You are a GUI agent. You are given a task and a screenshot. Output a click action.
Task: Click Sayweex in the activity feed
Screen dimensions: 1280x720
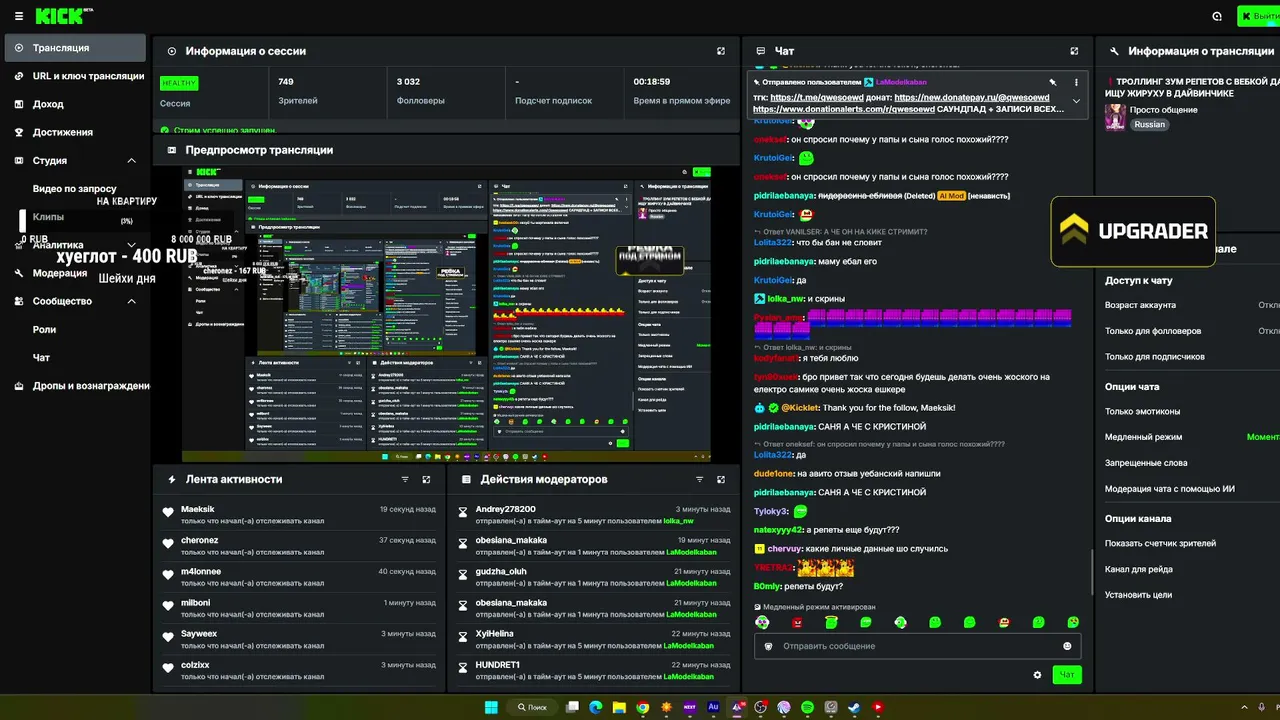(x=199, y=634)
